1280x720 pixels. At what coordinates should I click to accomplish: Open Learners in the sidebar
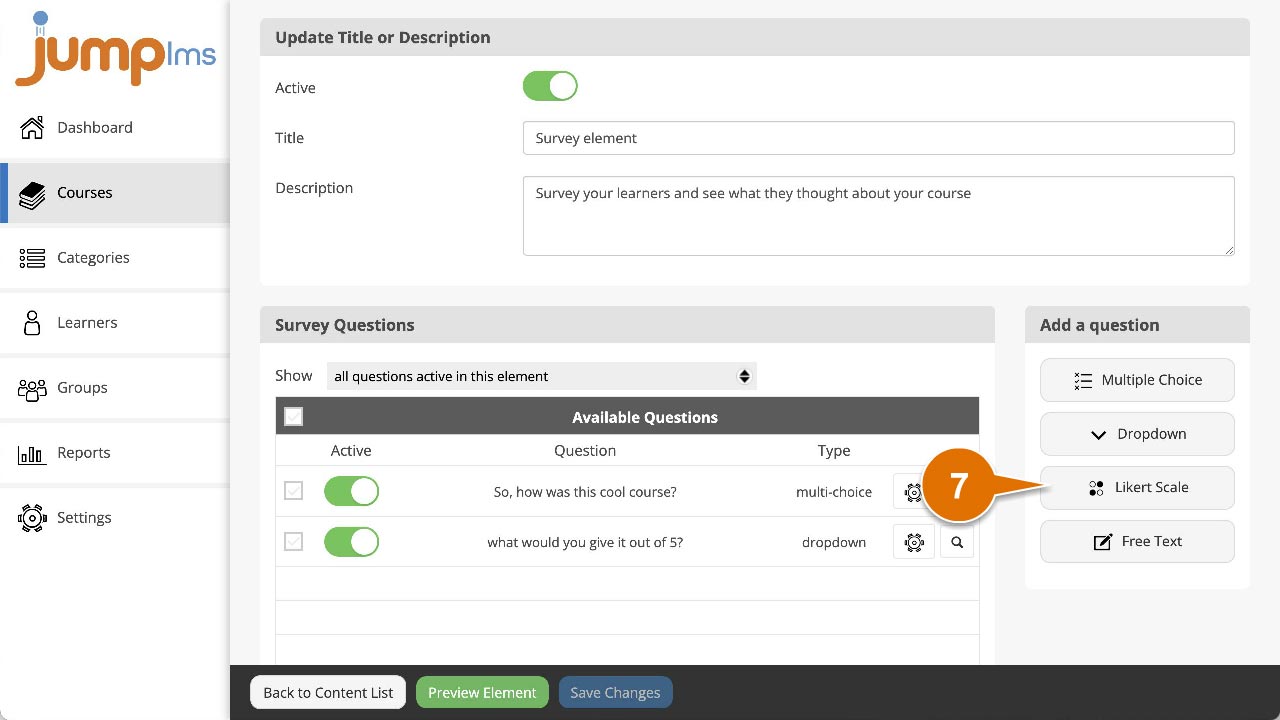click(x=115, y=322)
